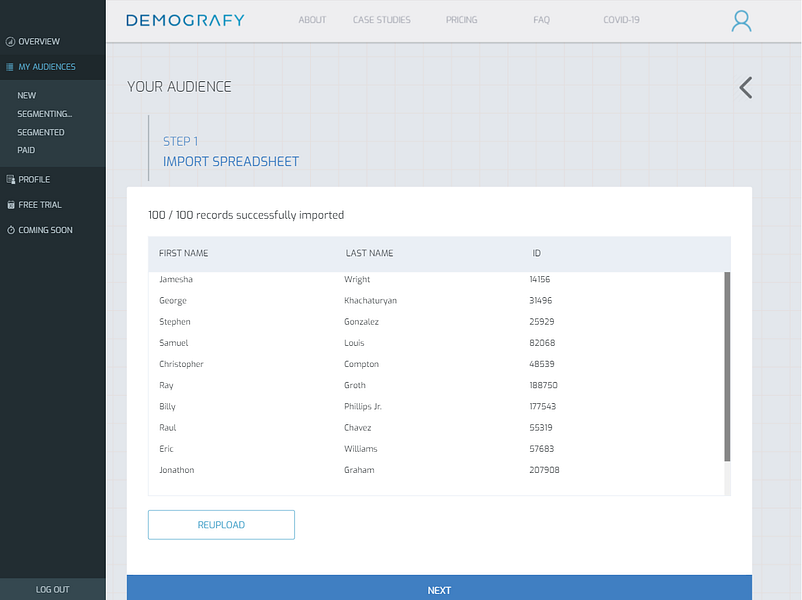Screen dimensions: 802x600
Task: Click the Coming Soon timer icon
Action: coord(11,230)
